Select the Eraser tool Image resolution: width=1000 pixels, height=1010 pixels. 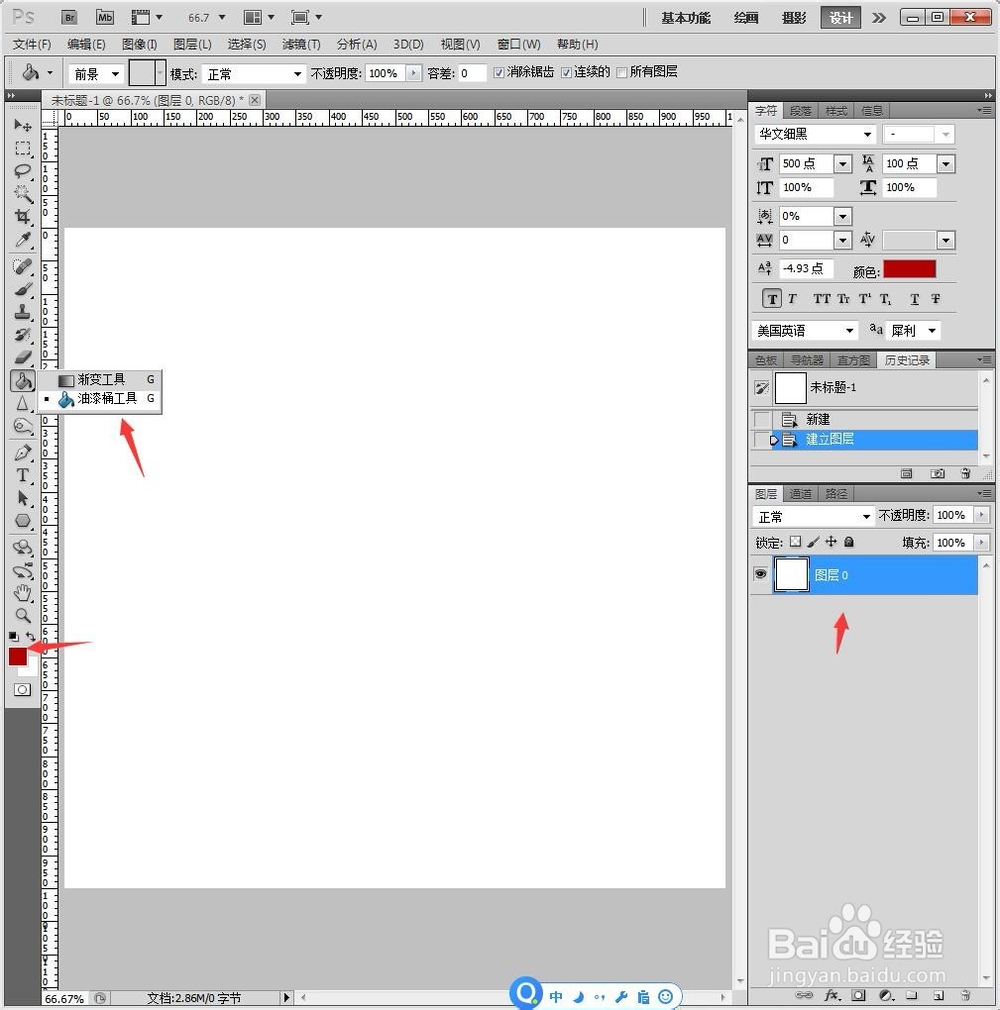(23, 357)
